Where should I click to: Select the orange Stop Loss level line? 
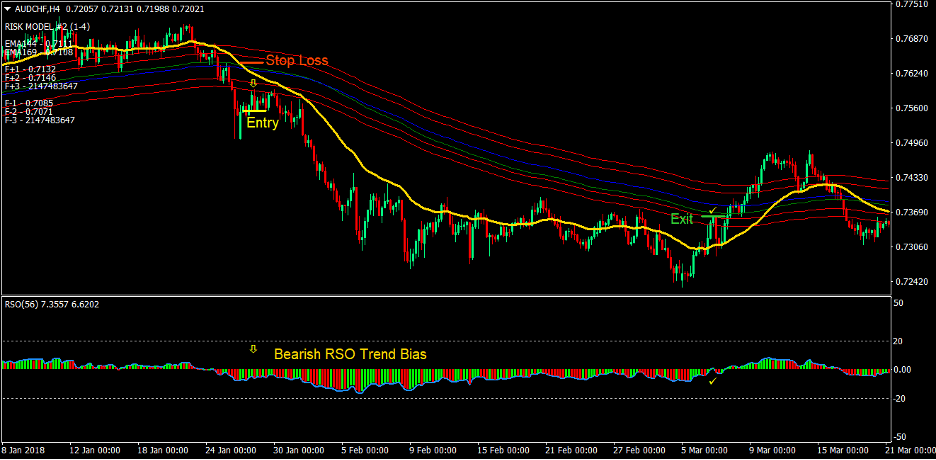[x=253, y=61]
